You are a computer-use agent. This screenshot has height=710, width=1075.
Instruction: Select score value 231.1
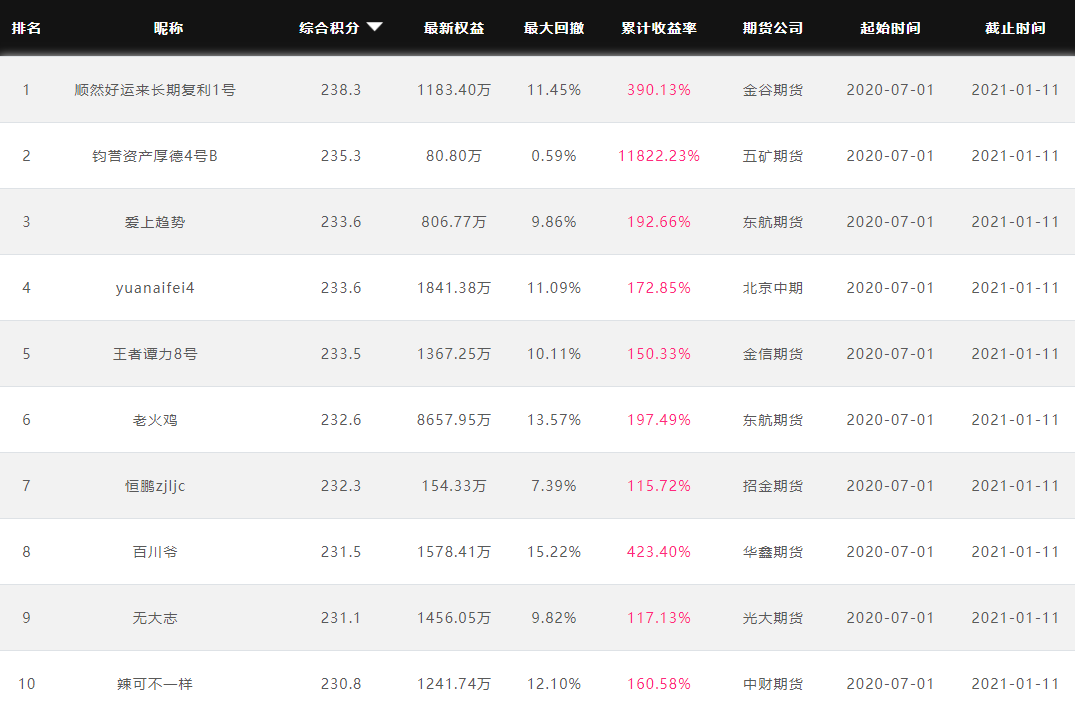tap(341, 618)
